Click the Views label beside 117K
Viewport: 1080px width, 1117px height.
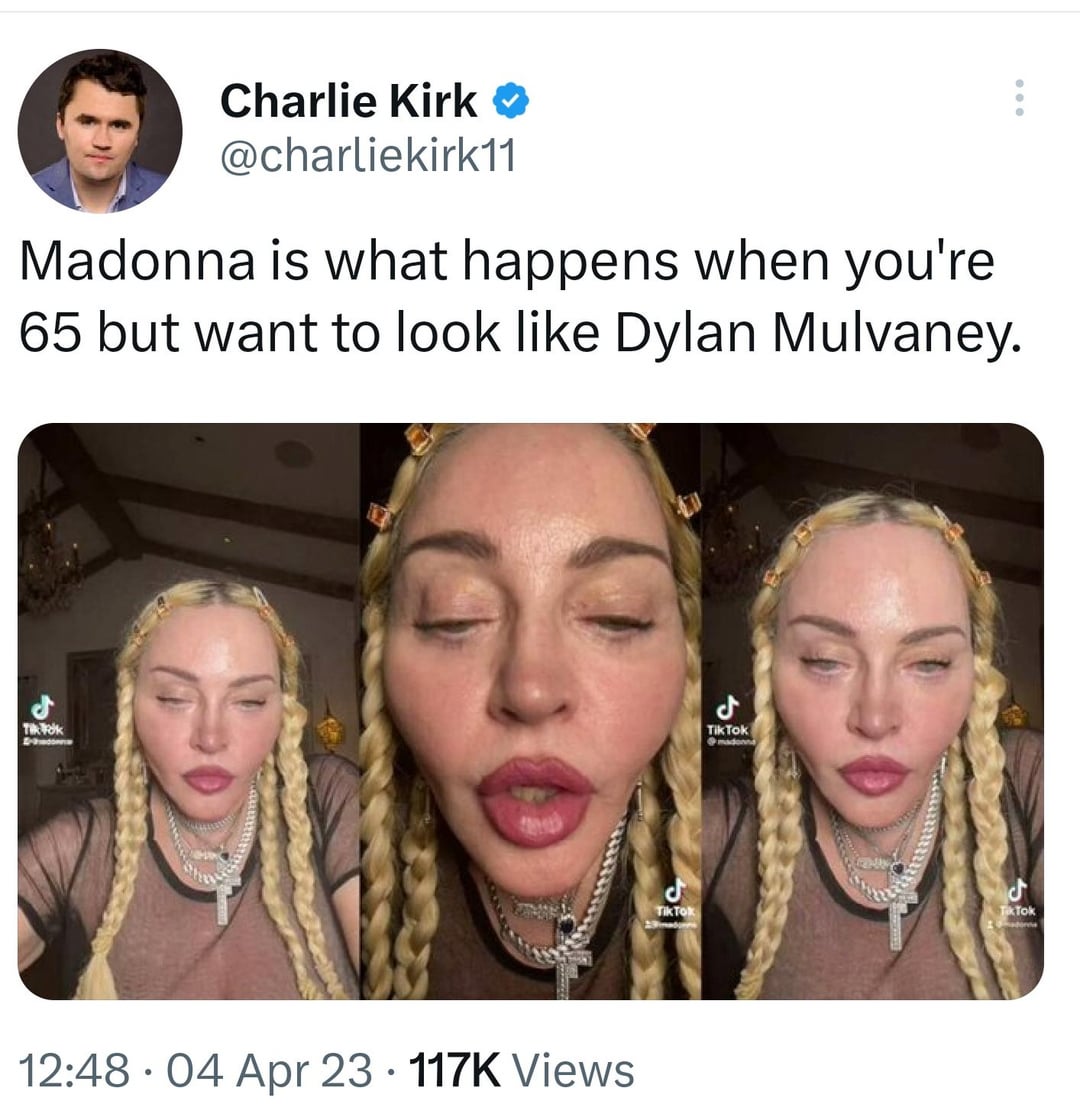(573, 1071)
